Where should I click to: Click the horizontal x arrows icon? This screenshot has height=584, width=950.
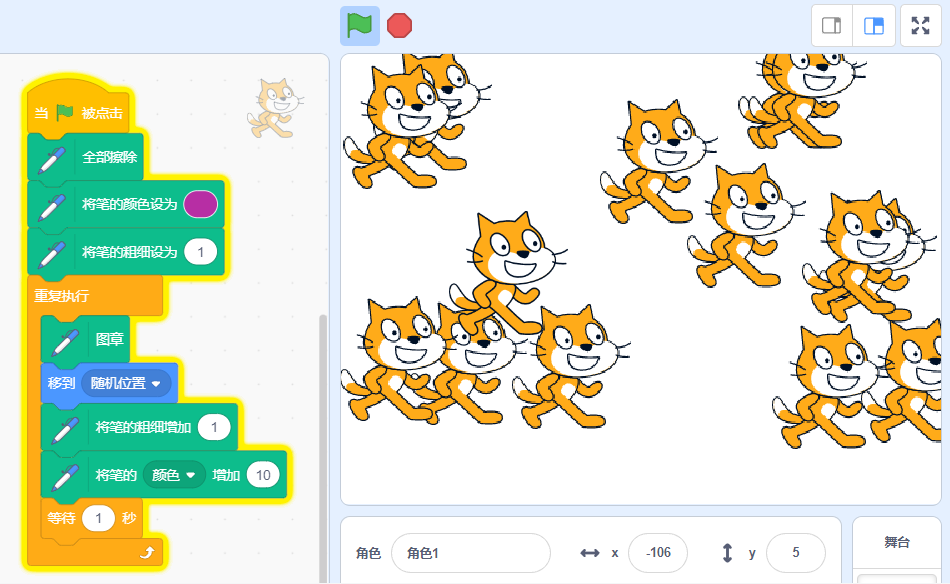point(590,553)
